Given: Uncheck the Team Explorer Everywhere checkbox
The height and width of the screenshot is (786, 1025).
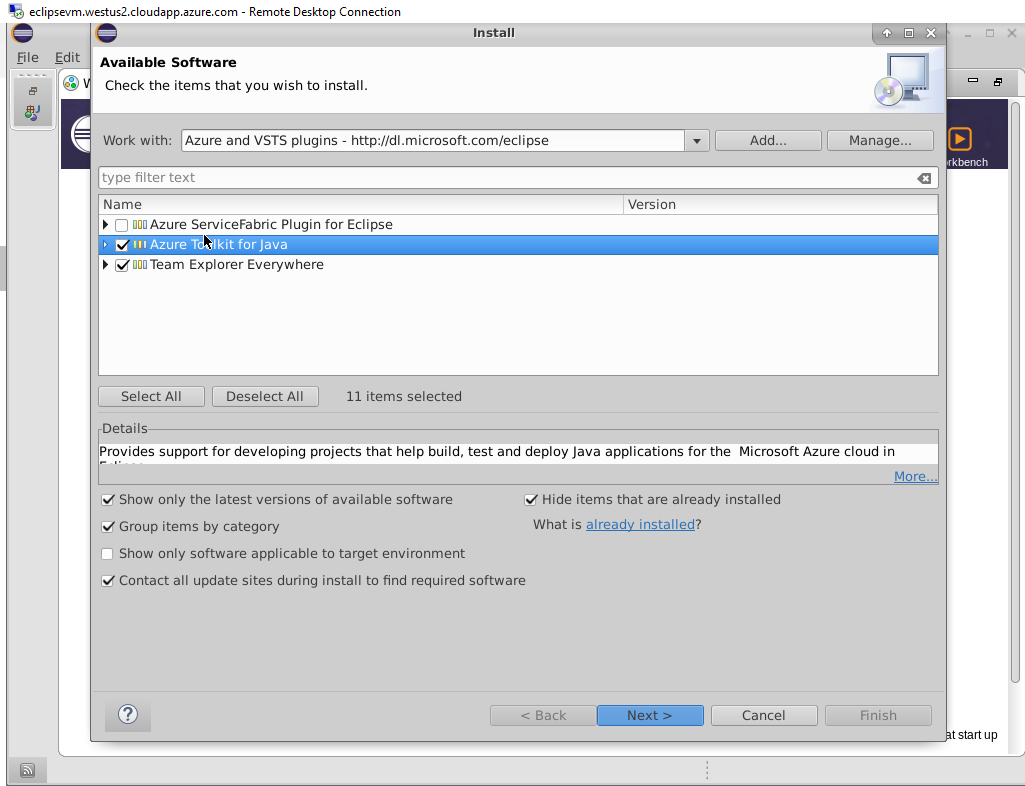Looking at the screenshot, I should [x=122, y=265].
